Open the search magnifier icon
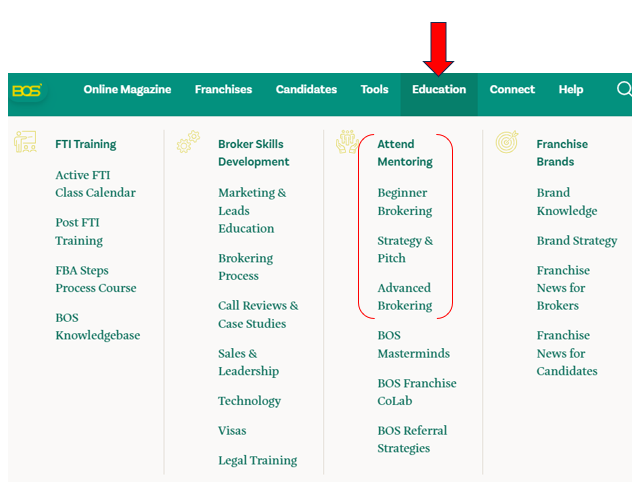Screen dimensions: 644x495 tap(624, 88)
